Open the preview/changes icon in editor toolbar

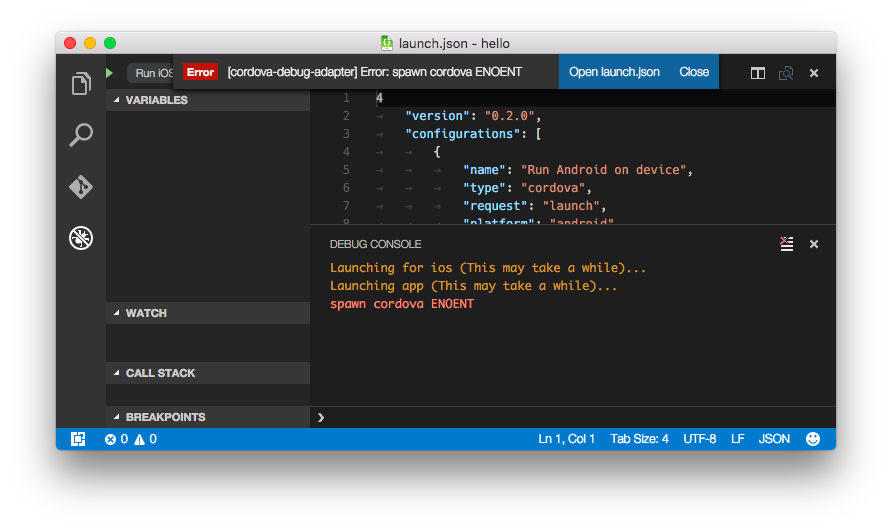click(x=786, y=73)
